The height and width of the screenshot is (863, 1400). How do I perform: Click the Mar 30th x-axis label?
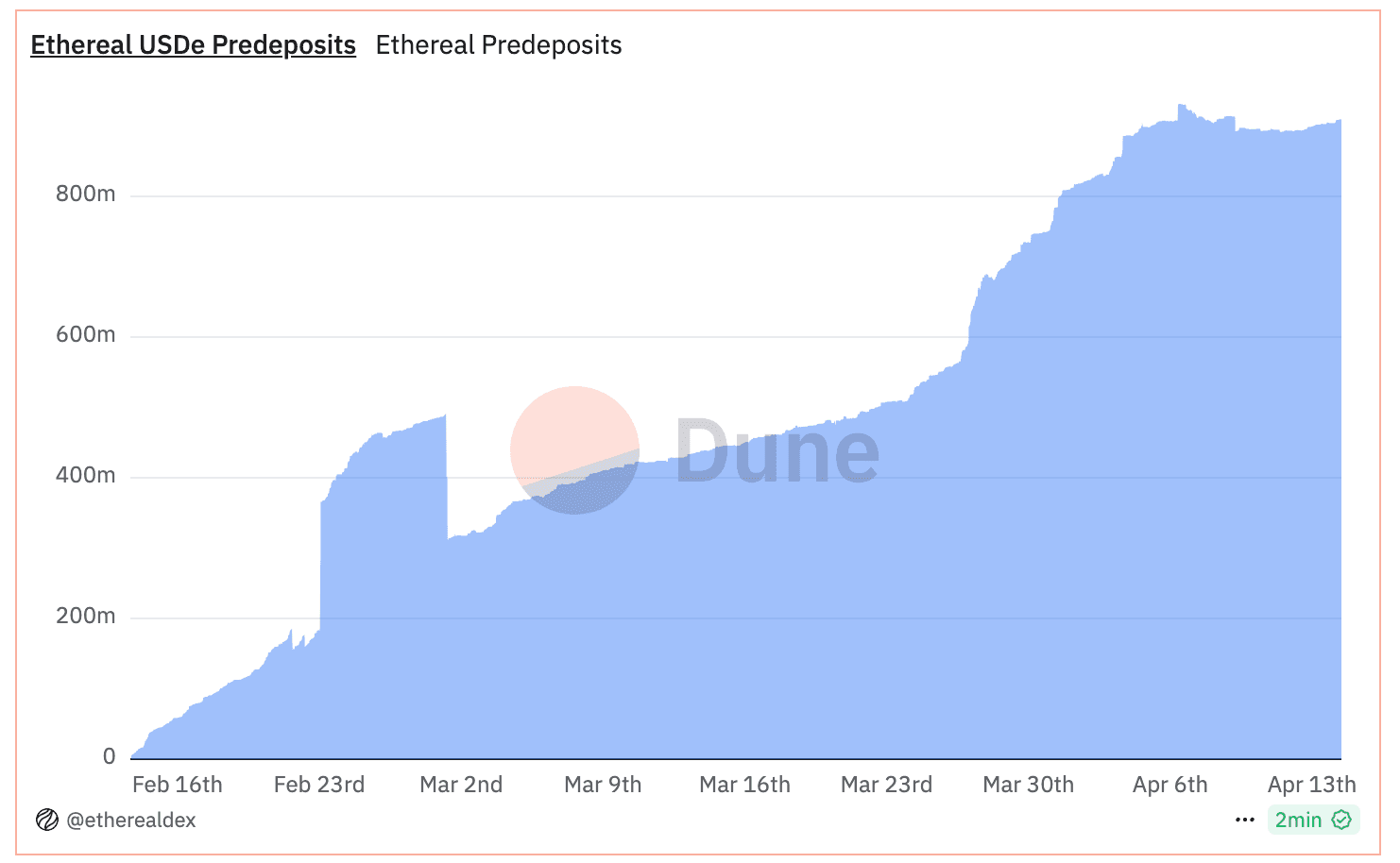point(1028,785)
